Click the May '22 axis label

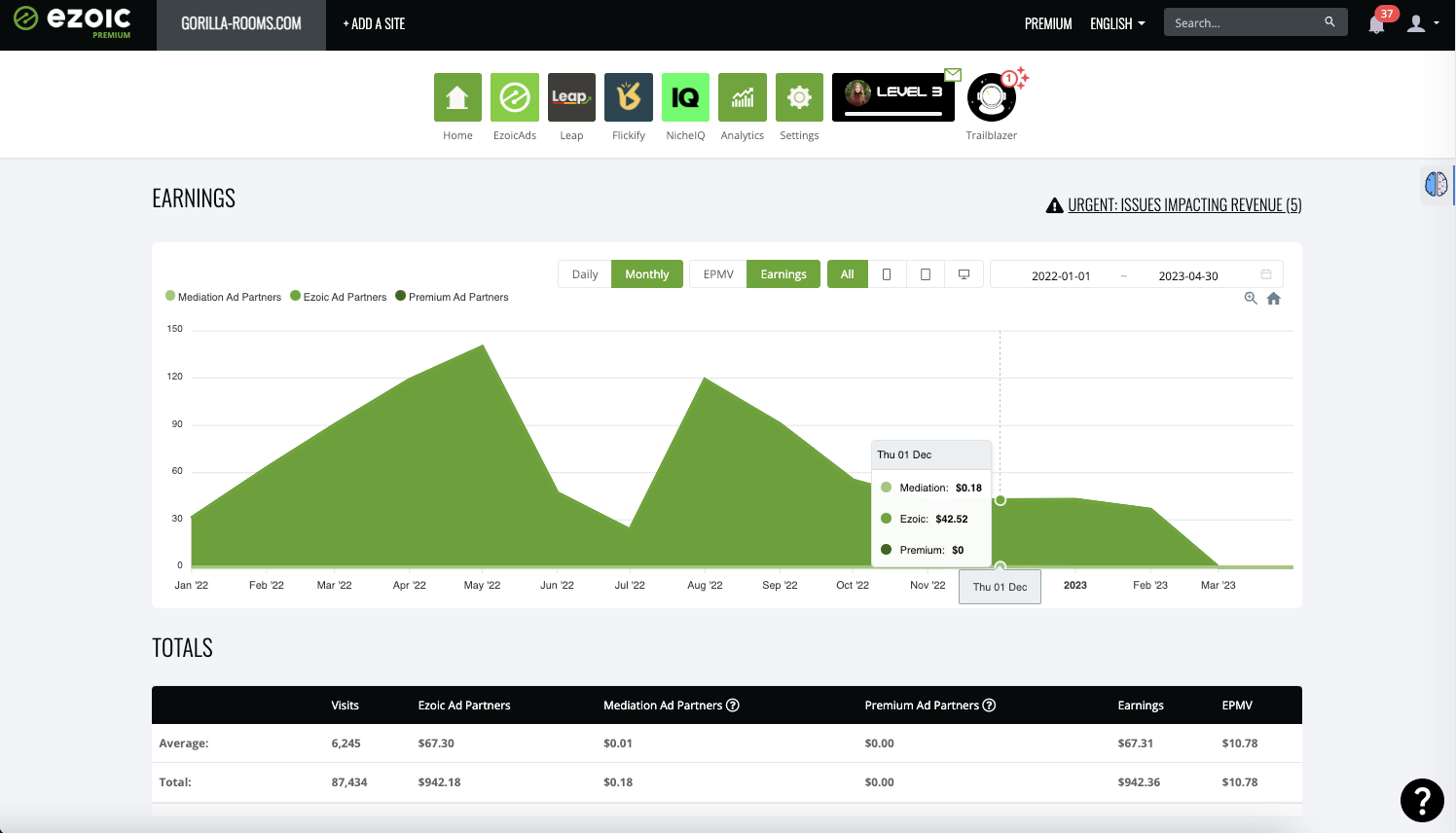(482, 586)
